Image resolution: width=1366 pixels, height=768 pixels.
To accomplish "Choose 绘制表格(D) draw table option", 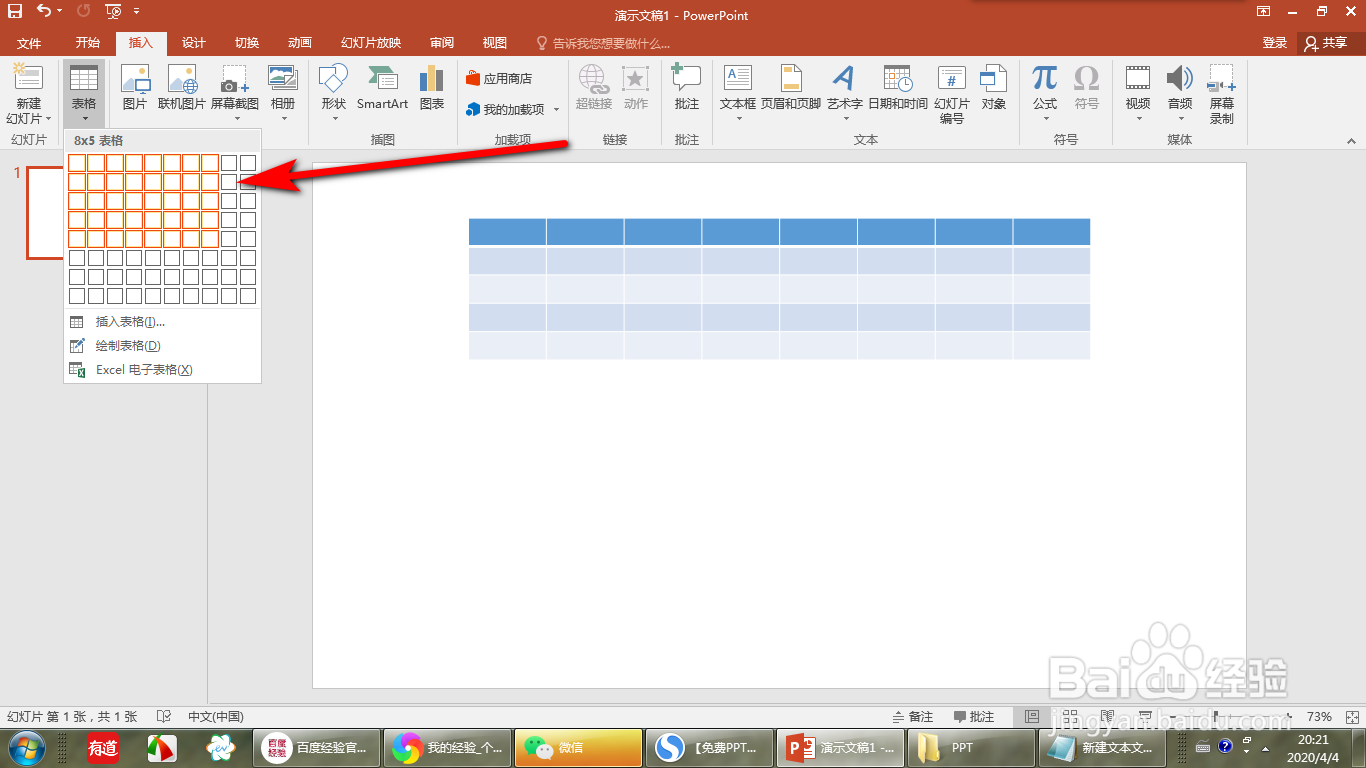I will tap(162, 346).
